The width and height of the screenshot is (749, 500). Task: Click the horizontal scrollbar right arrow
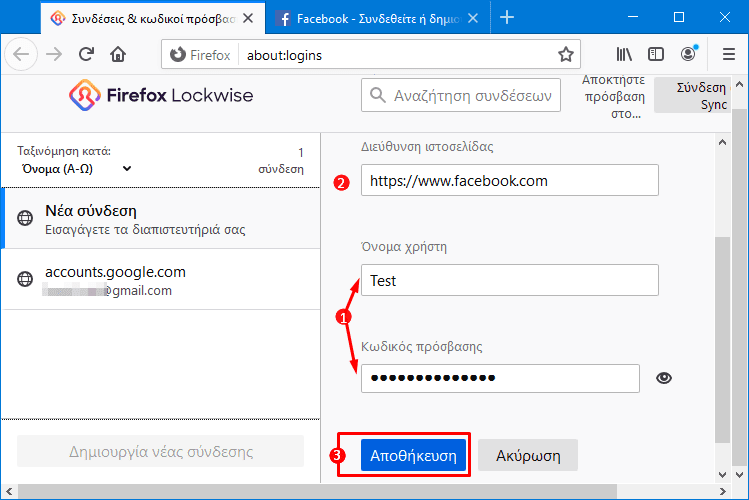coord(722,491)
